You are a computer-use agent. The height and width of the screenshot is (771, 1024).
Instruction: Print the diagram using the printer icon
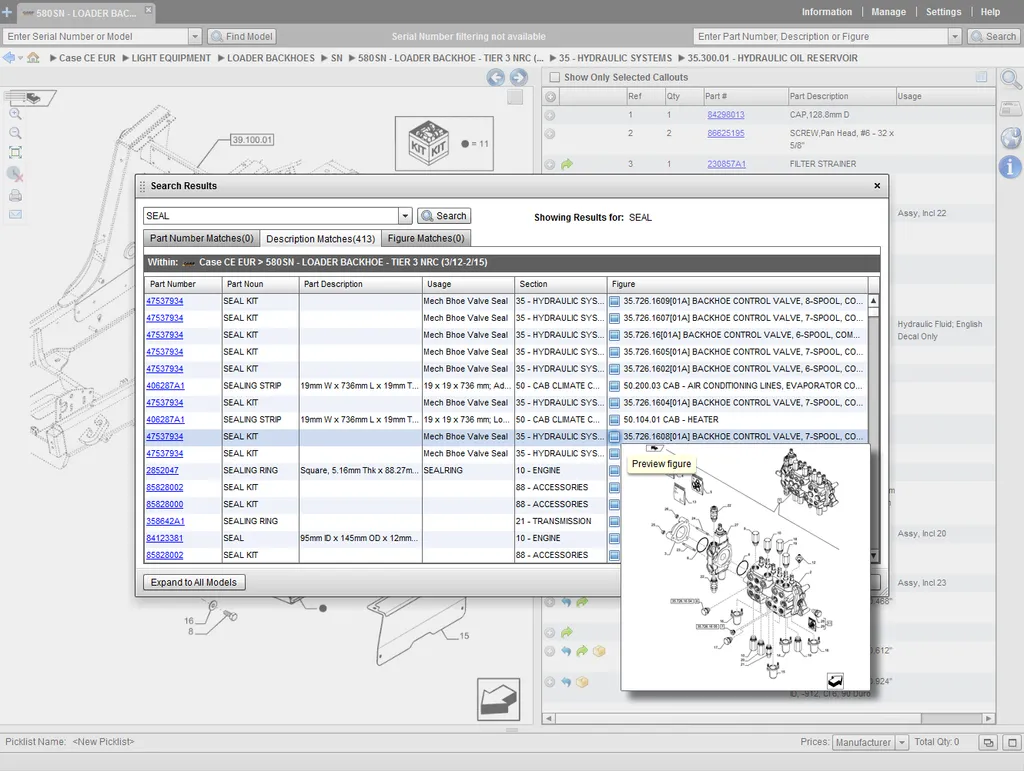15,195
